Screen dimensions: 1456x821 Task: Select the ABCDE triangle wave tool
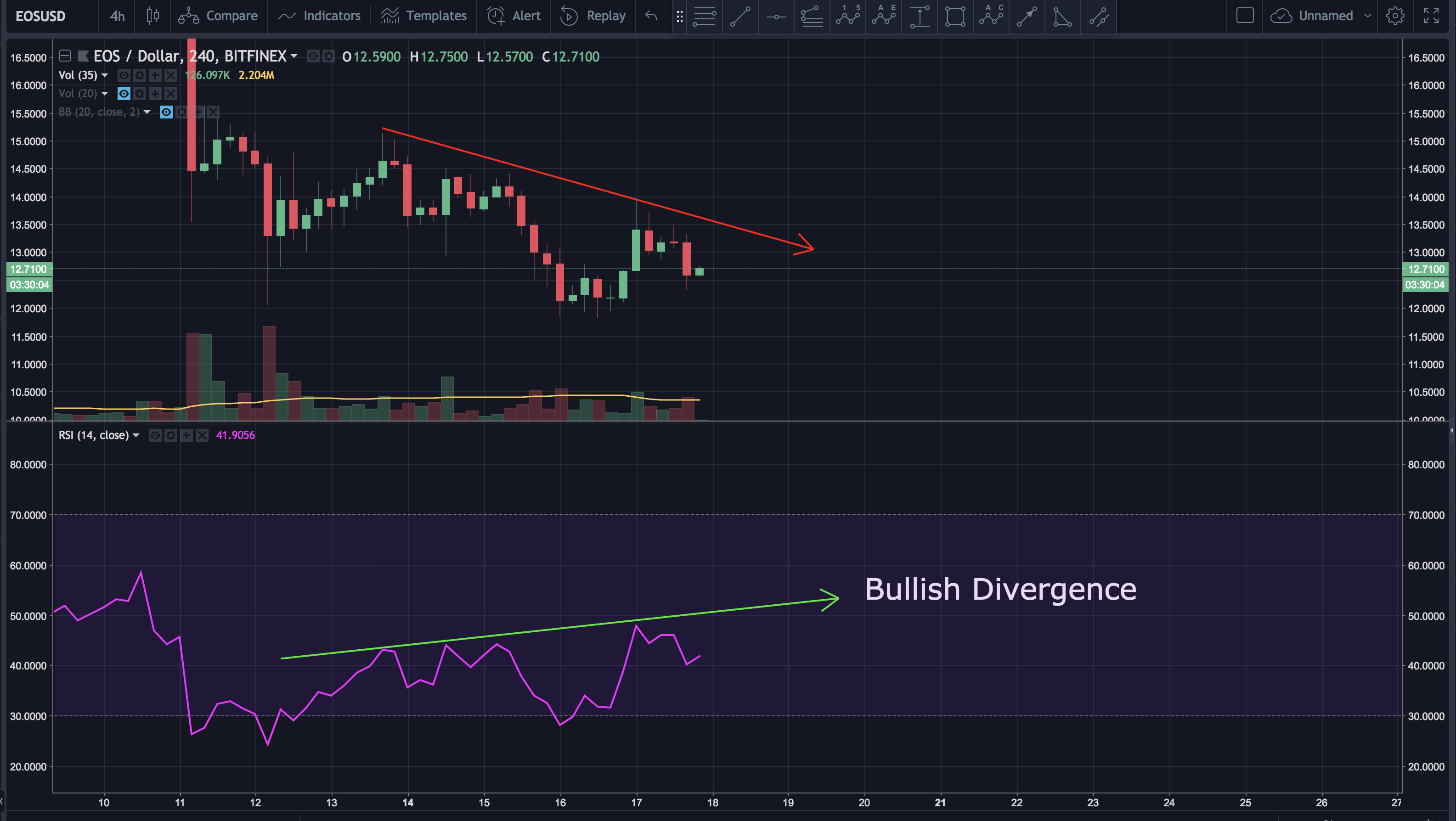(x=884, y=17)
